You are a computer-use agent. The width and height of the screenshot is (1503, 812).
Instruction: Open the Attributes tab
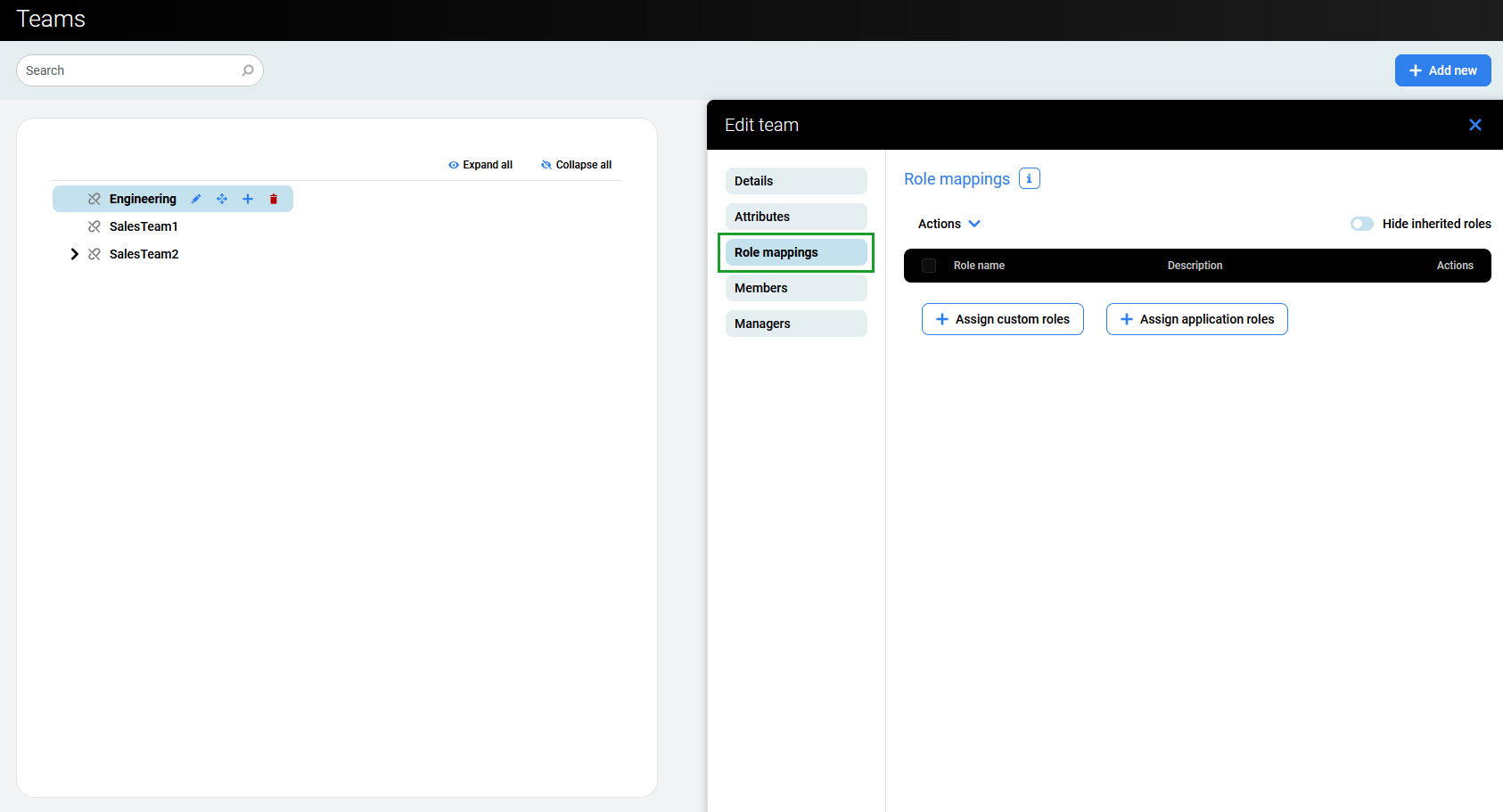795,217
